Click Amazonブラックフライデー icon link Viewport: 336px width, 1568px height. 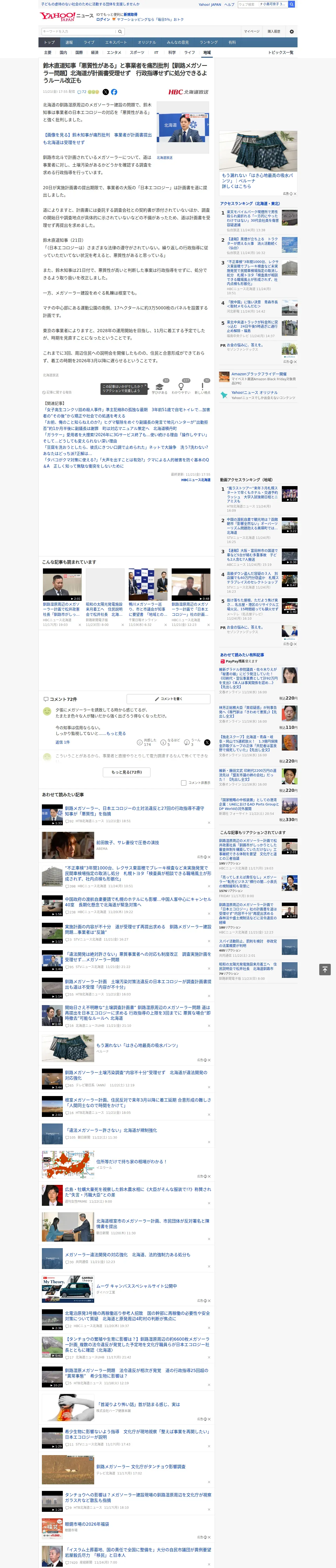pyautogui.click(x=225, y=377)
